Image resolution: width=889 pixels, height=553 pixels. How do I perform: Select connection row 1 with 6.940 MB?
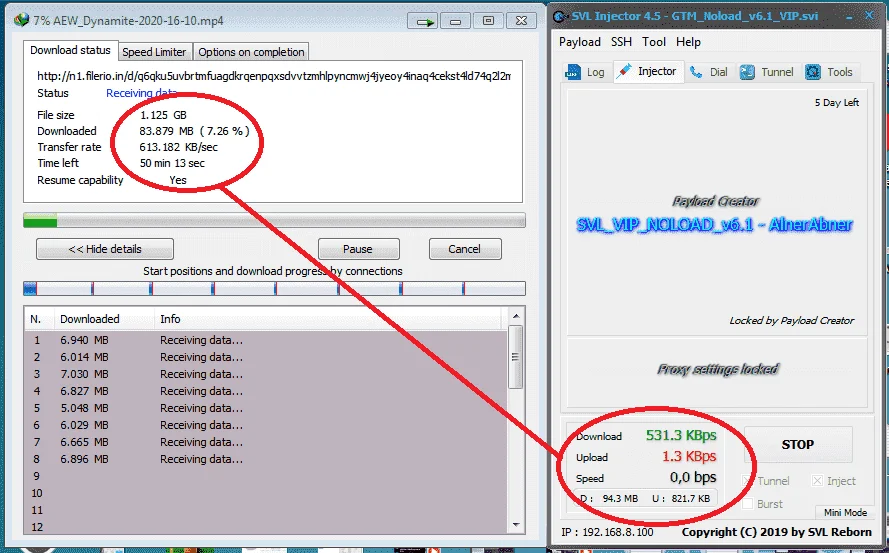(x=266, y=340)
